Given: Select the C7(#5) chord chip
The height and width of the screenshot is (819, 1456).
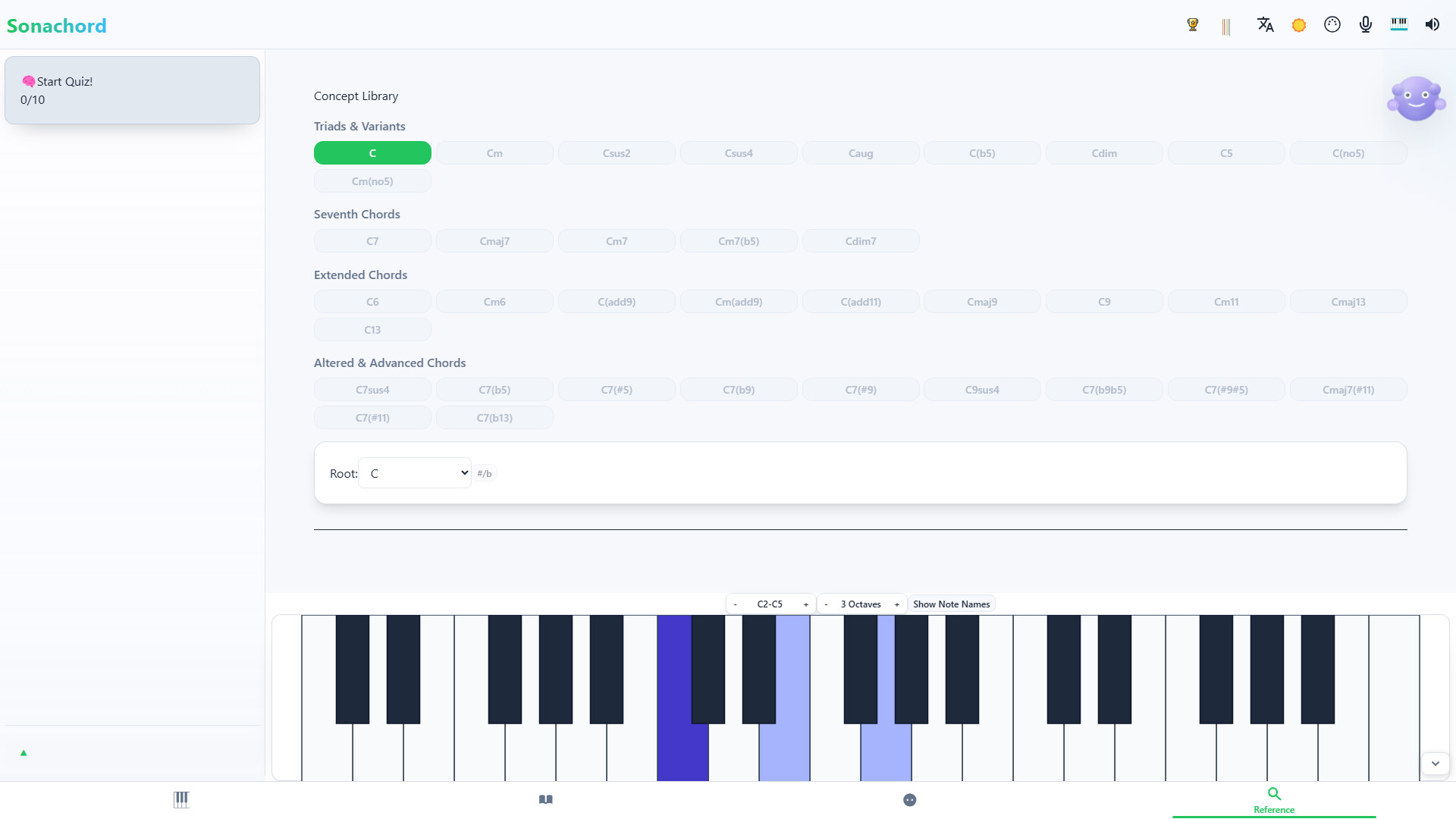Looking at the screenshot, I should 617,390.
